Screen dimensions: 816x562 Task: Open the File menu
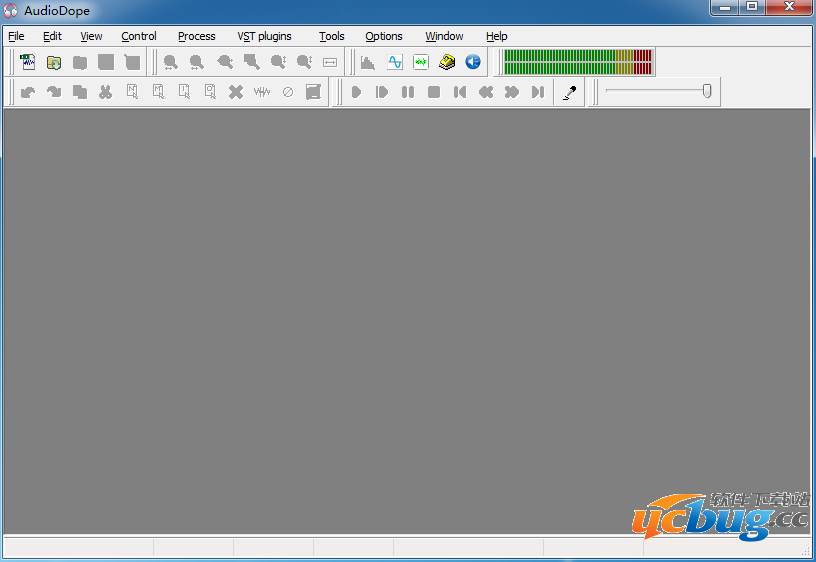(16, 36)
